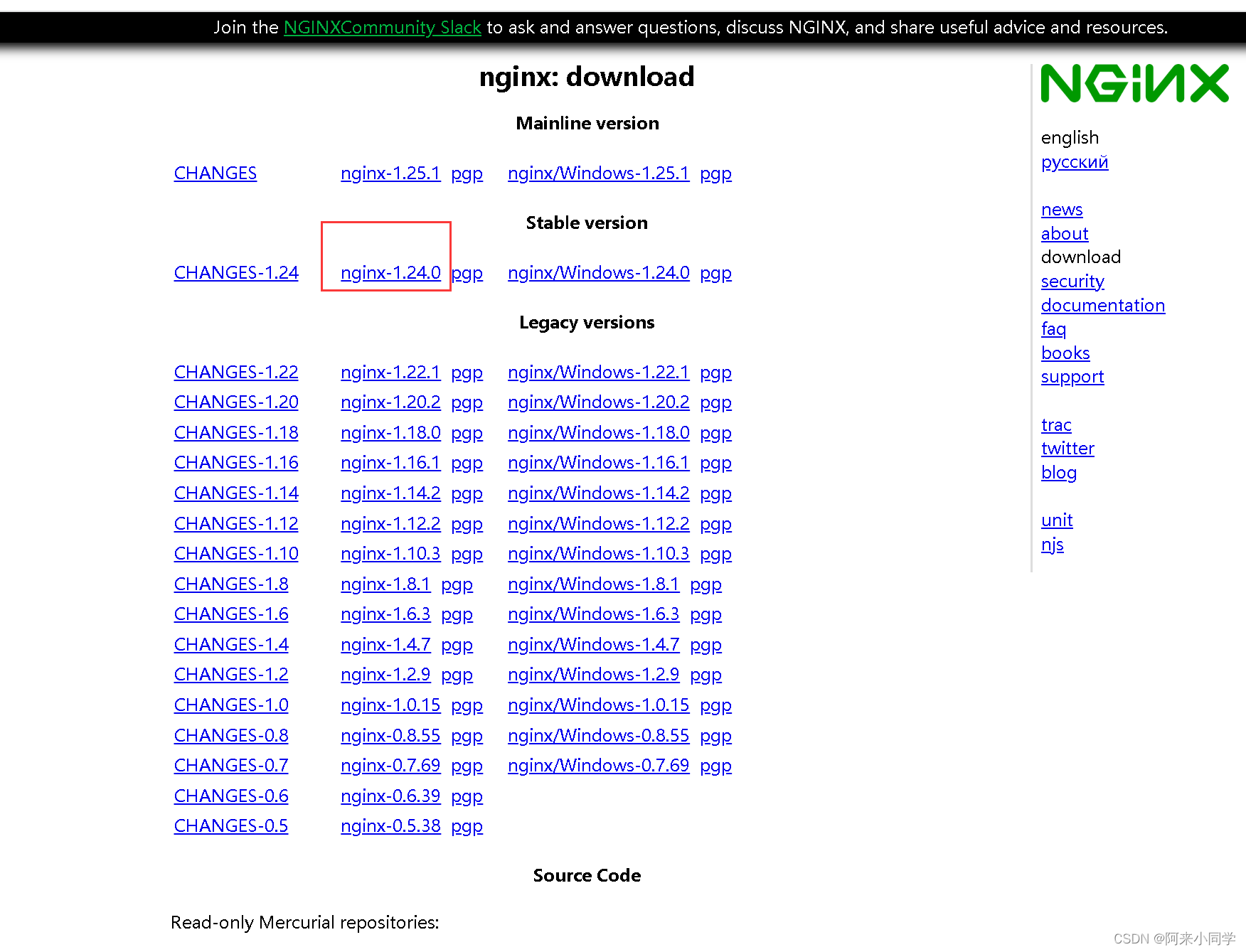
Task: Open the blog link
Action: point(1059,473)
